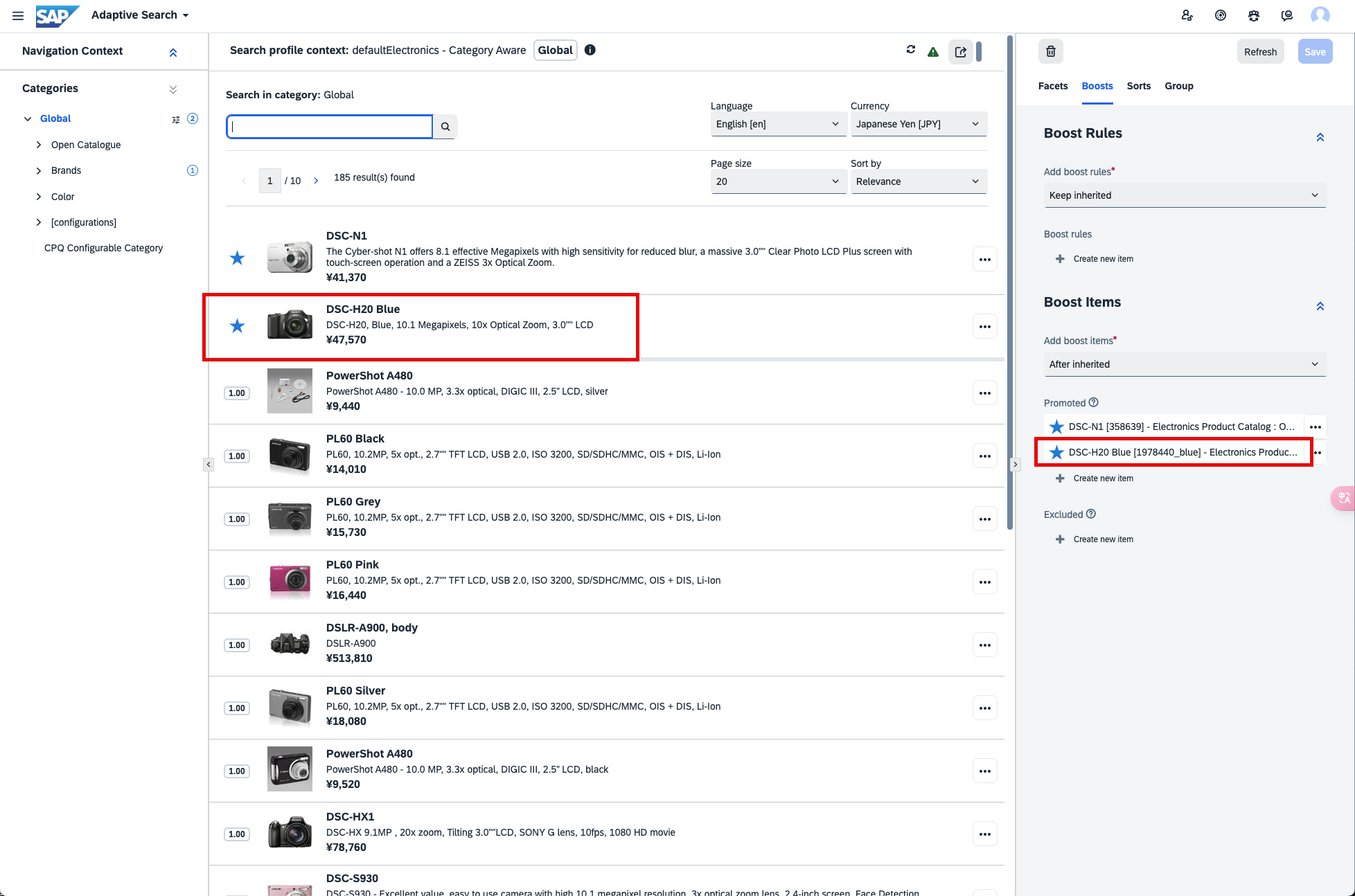Viewport: 1355px width, 896px height.
Task: Click help icon next to Excluded
Action: click(x=1091, y=514)
